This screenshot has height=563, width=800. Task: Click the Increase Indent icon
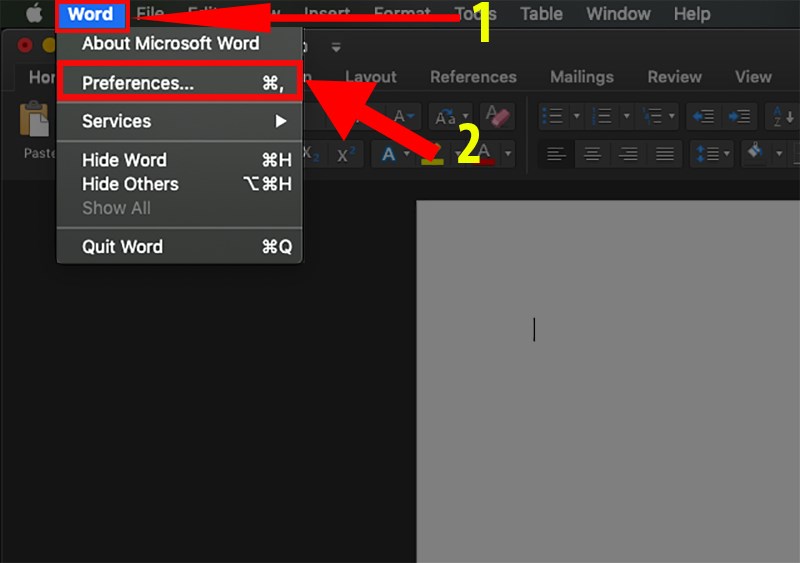[x=739, y=117]
